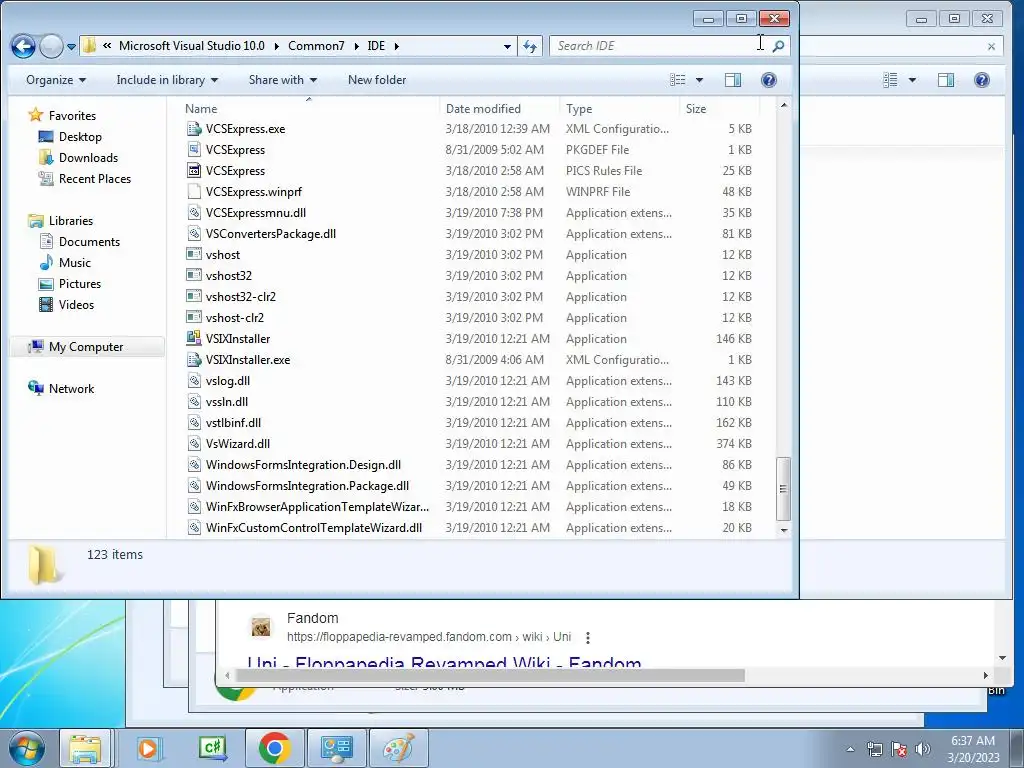Open Include in library menu
Viewport: 1024px width, 768px height.
(x=167, y=80)
